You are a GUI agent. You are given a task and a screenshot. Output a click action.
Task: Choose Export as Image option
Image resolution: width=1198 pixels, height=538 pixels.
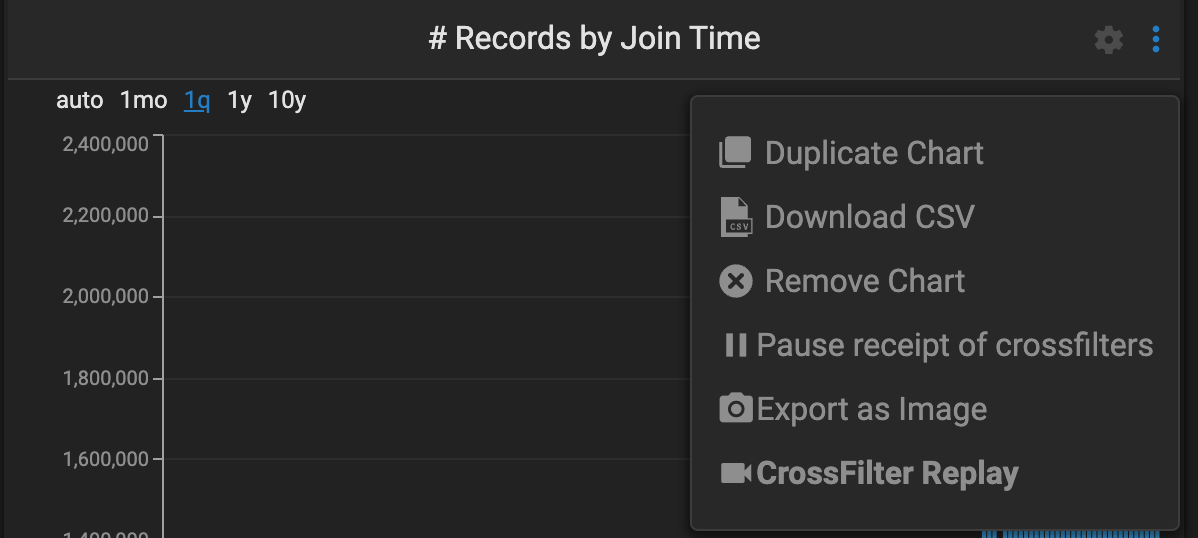point(872,409)
